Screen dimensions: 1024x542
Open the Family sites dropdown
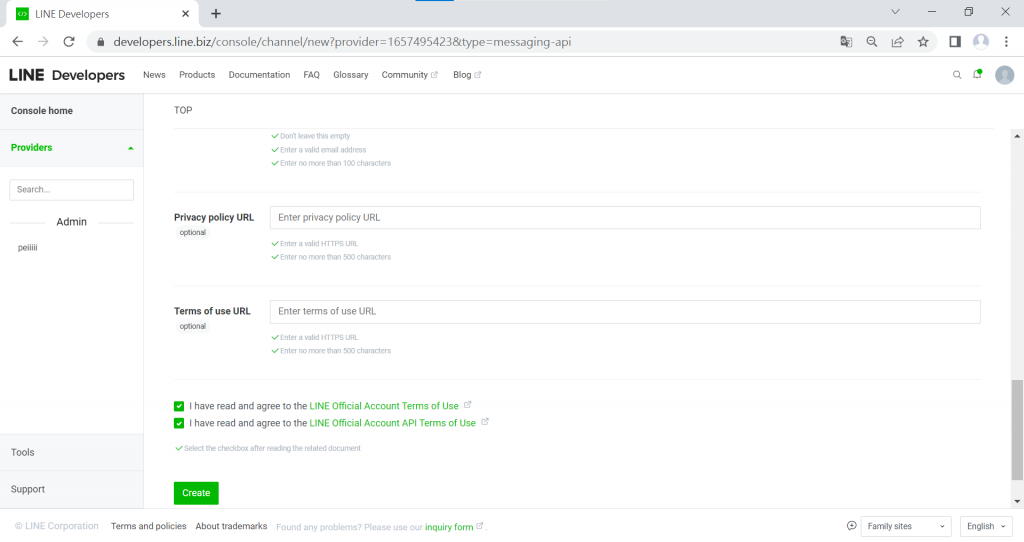pos(906,526)
